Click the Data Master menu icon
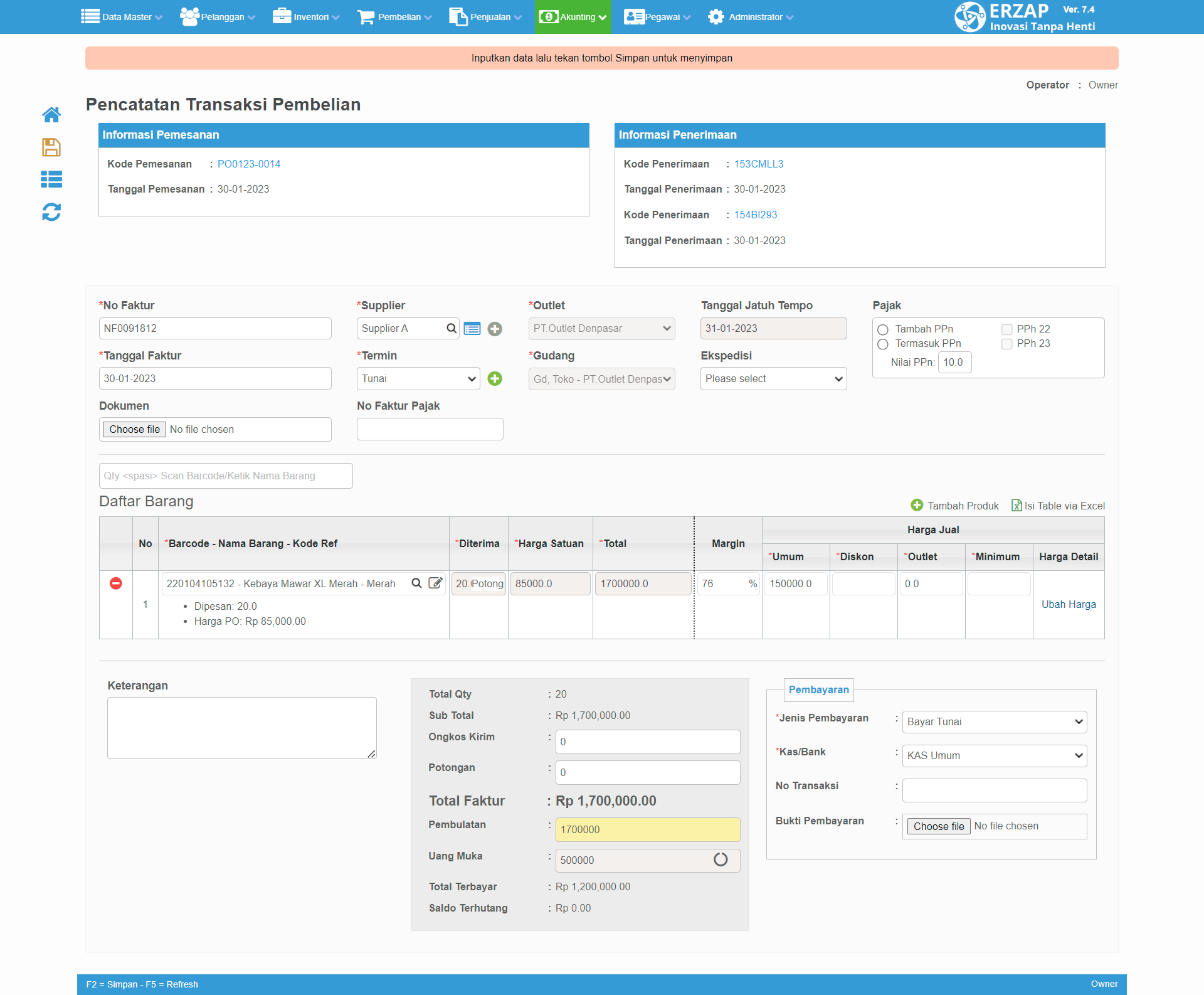The height and width of the screenshot is (995, 1204). pos(90,16)
